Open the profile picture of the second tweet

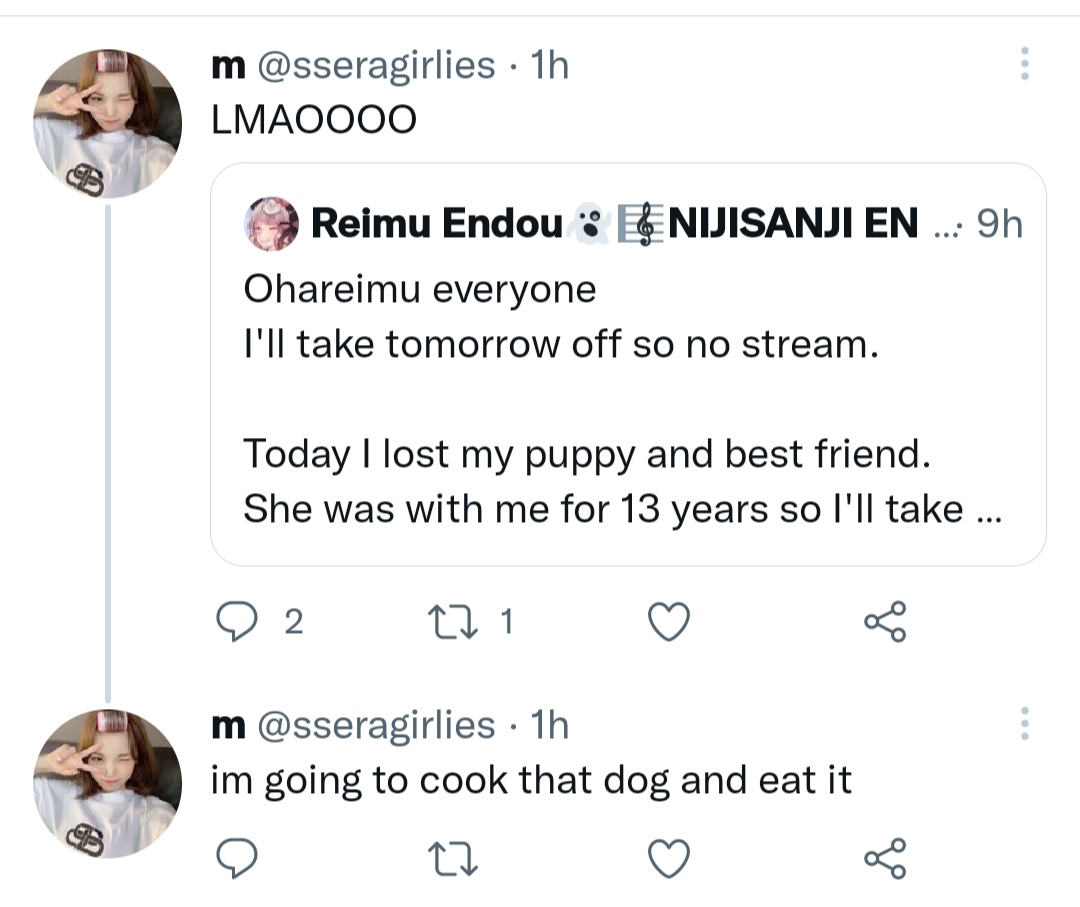(x=108, y=783)
